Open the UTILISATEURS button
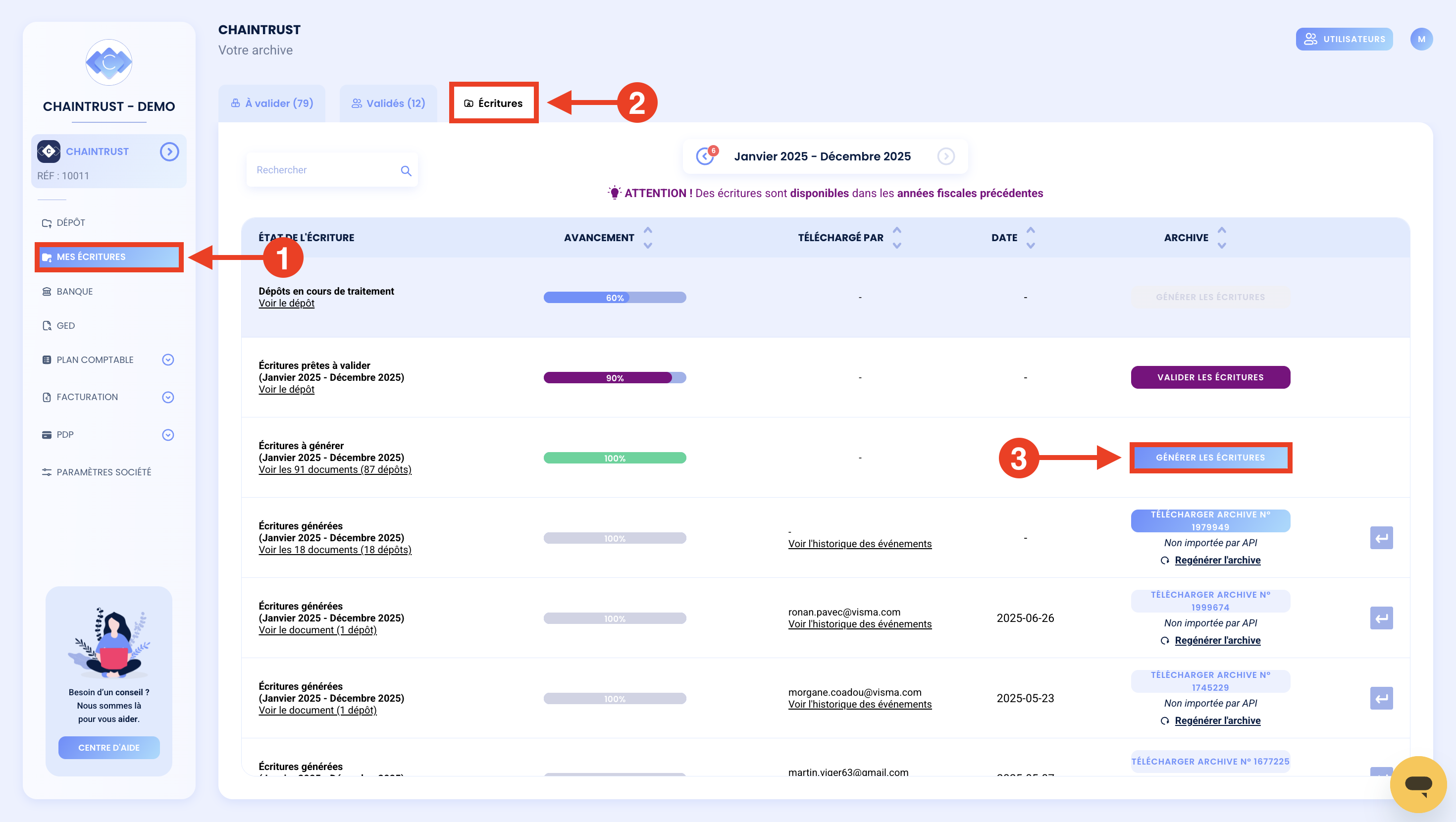Screen dimensions: 1456x822 click(x=1344, y=39)
